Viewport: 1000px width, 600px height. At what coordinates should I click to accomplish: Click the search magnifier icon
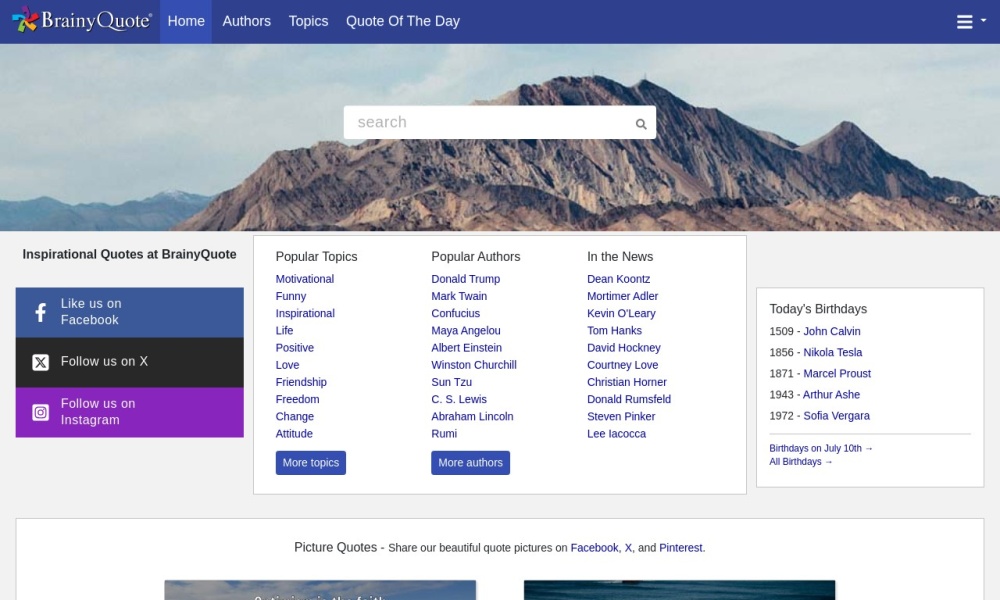641,124
